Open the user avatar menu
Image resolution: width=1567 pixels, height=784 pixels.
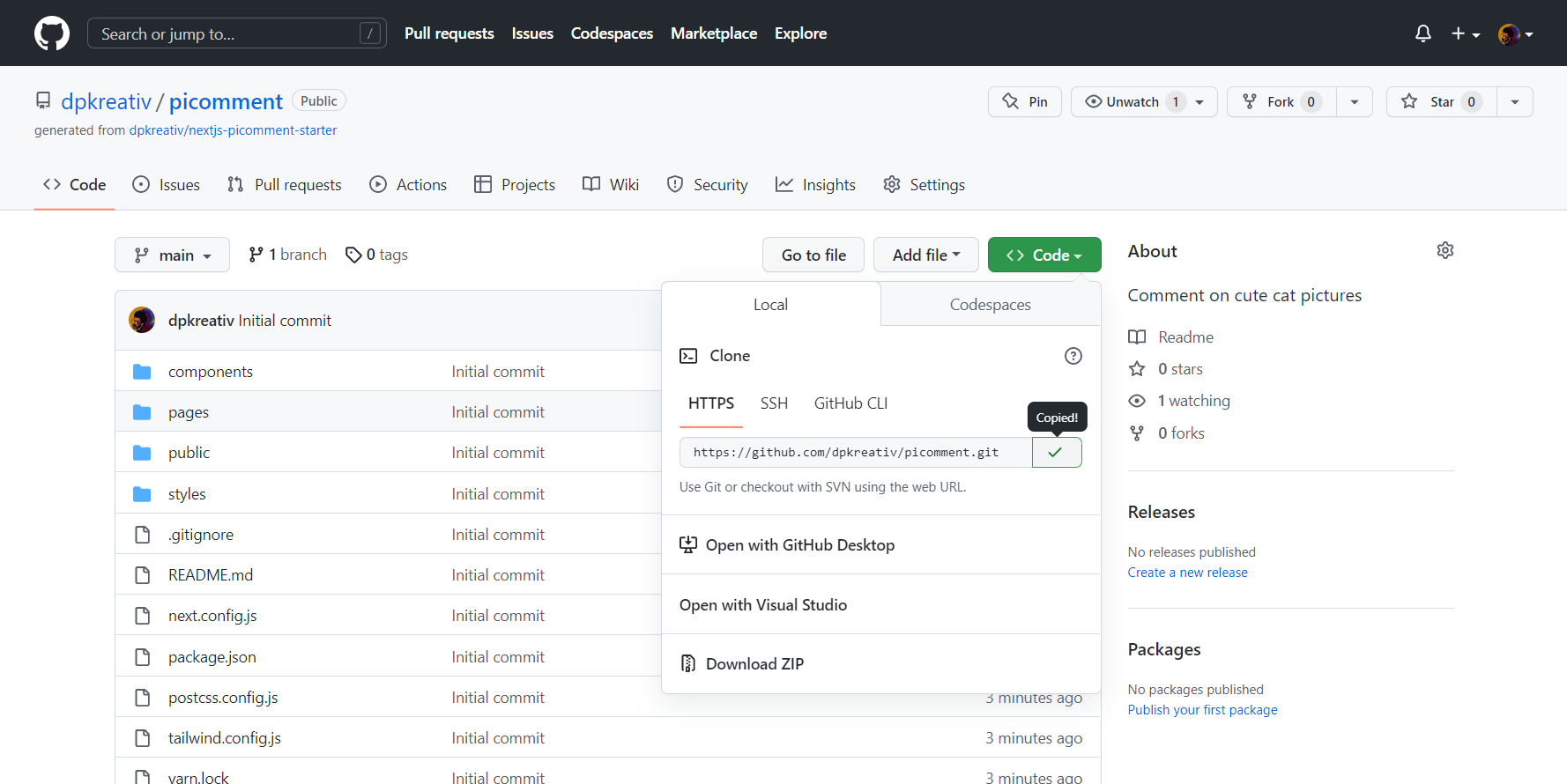tap(1516, 33)
